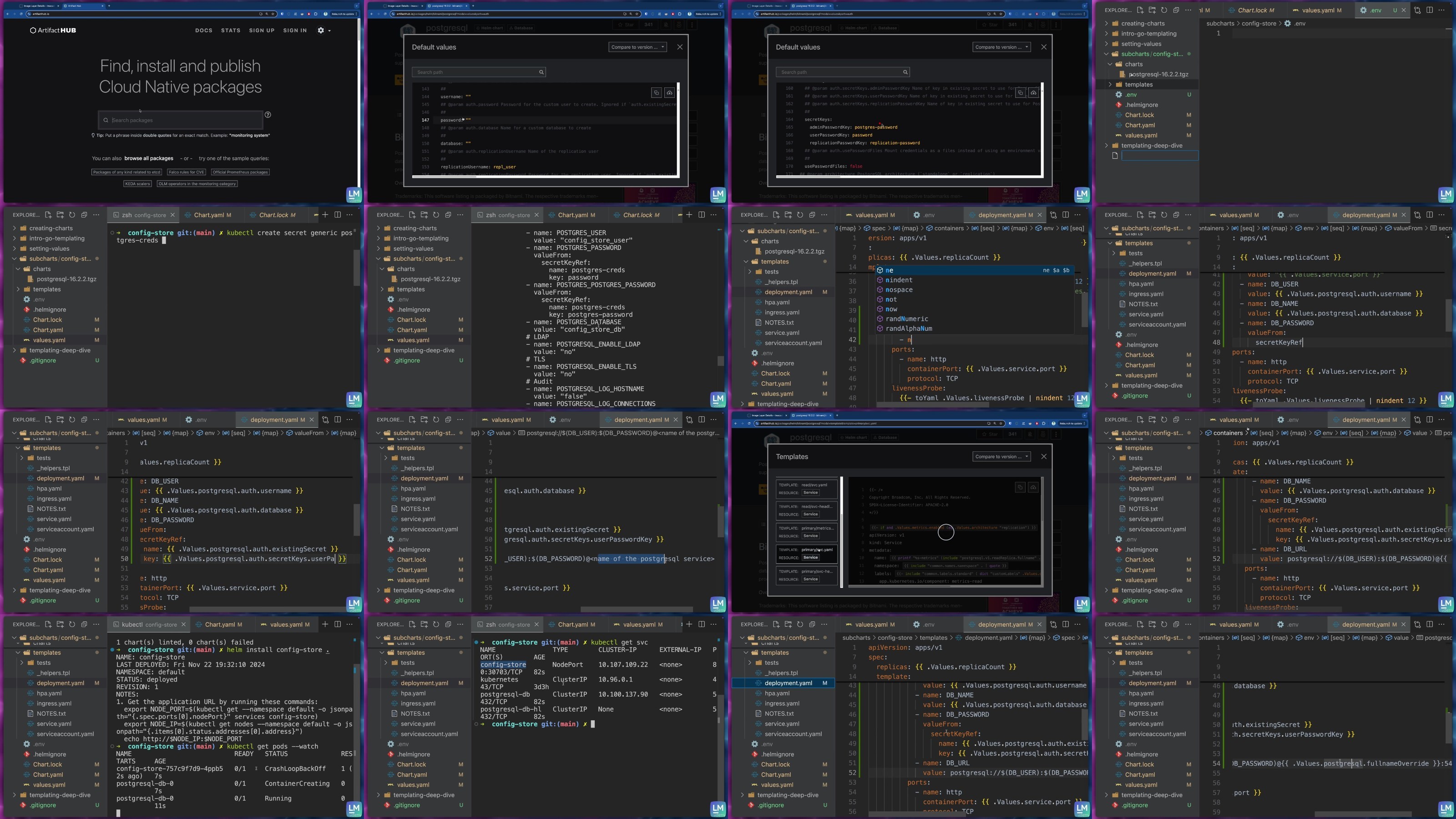Screen dimensions: 1456x819
Task: Search icon in Default values dialog showing username
Action: (x=541, y=72)
